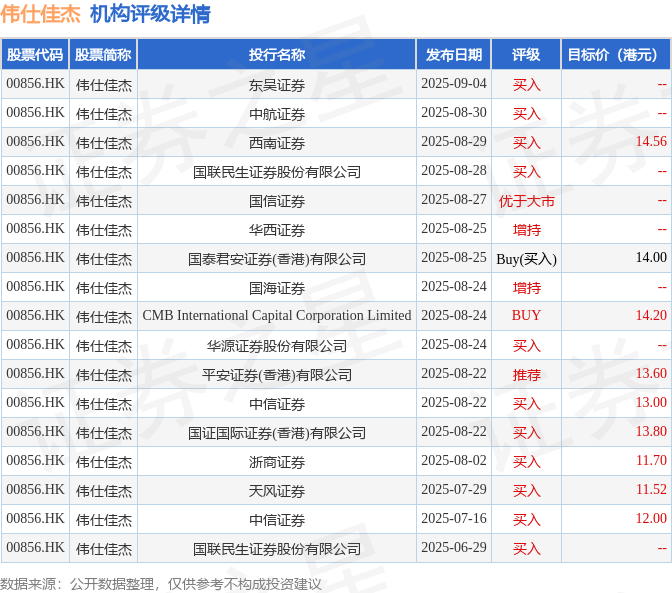Image resolution: width=672 pixels, height=593 pixels.
Task: Click the target price 13.00
Action: pyautogui.click(x=651, y=402)
